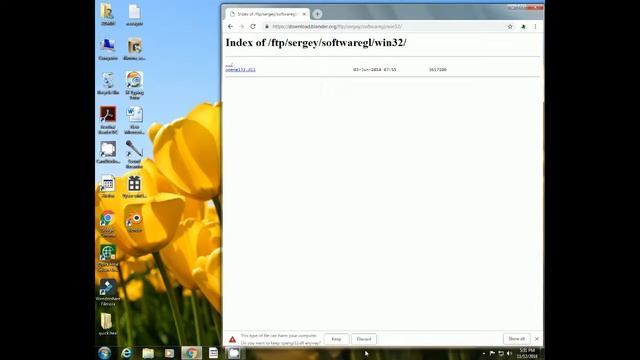Screen dimensions: 640x360
Task: Launch the Google Chrome desktop shortcut
Action: point(107,224)
